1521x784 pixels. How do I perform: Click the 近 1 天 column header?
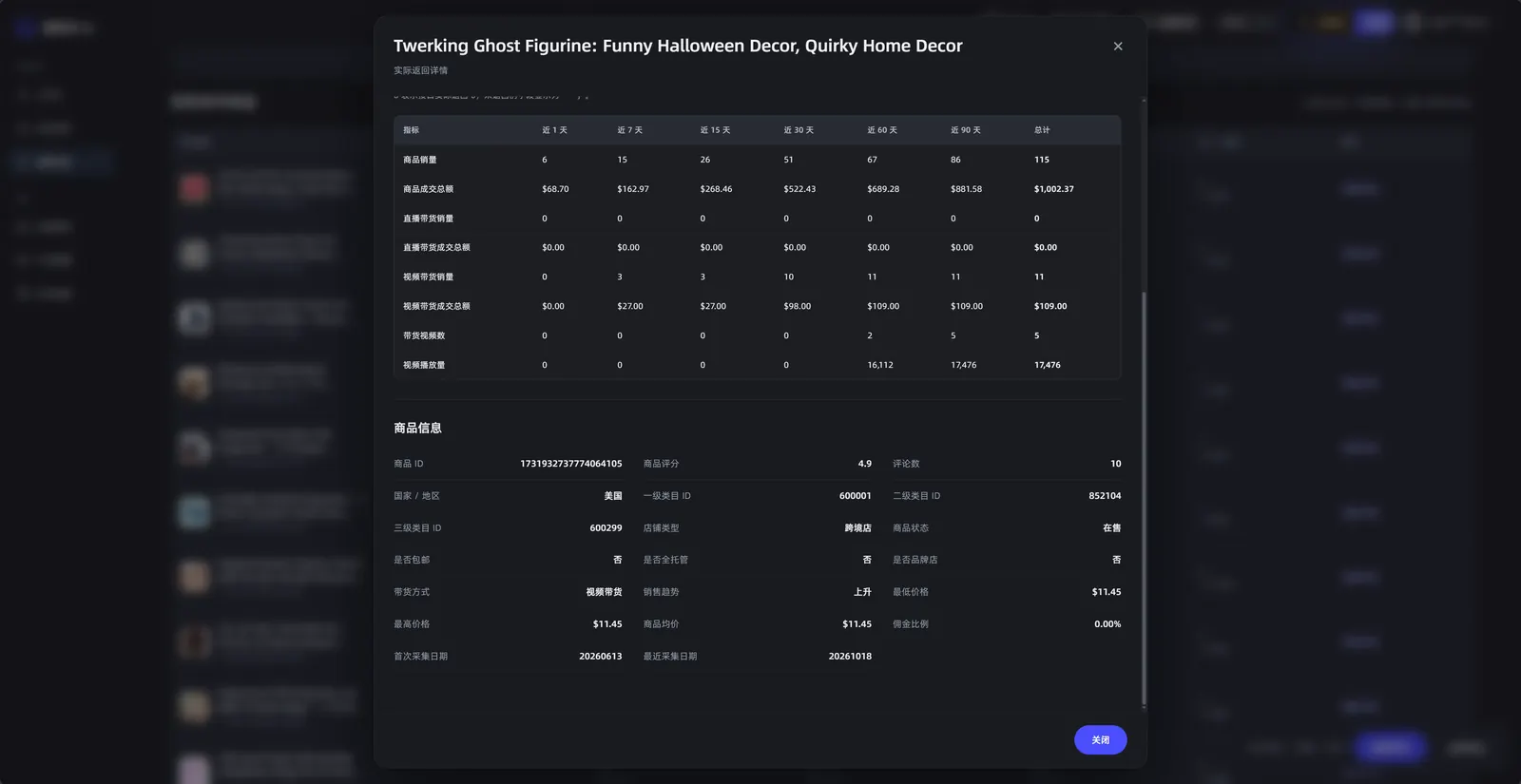554,130
